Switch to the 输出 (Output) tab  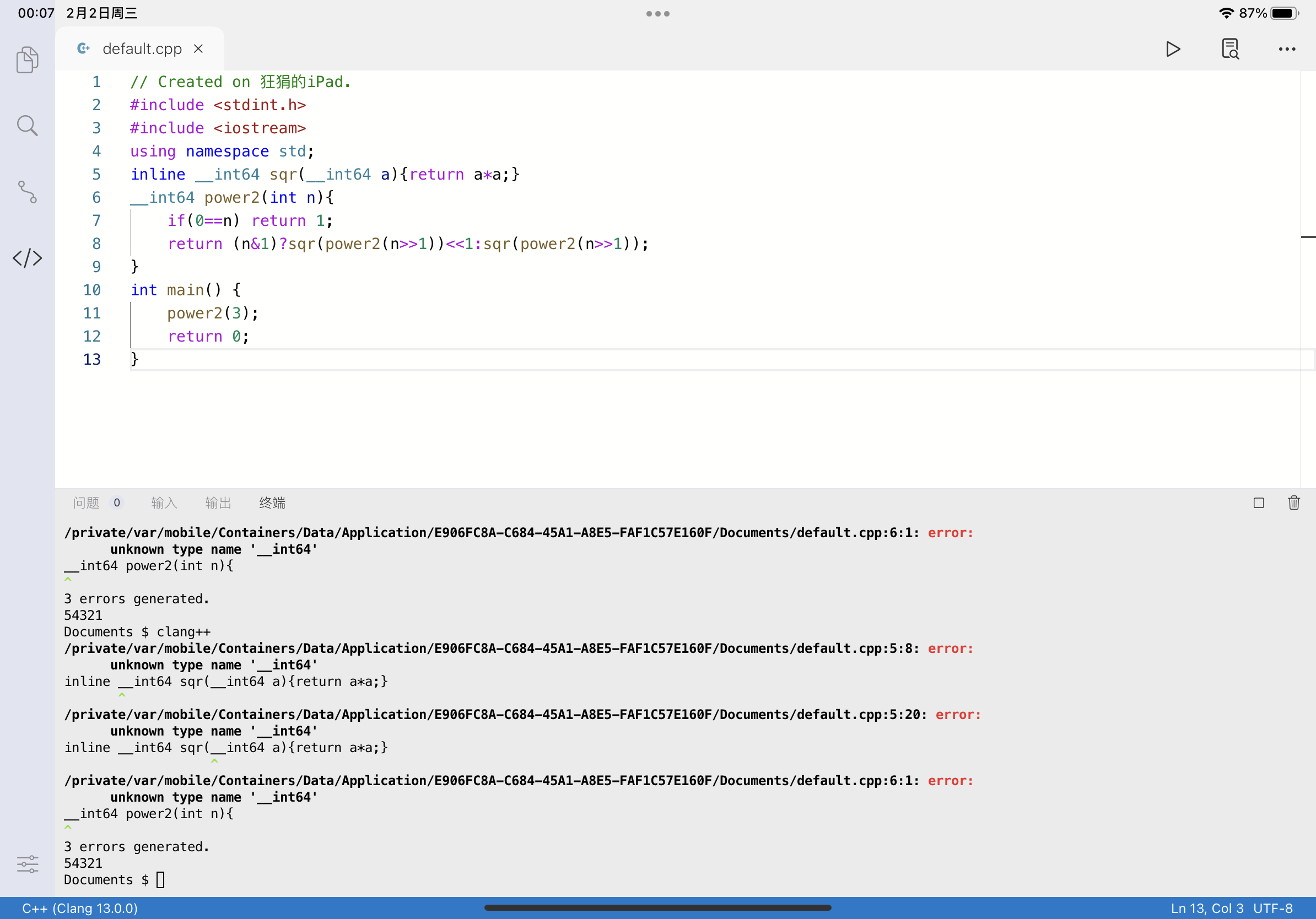tap(217, 502)
